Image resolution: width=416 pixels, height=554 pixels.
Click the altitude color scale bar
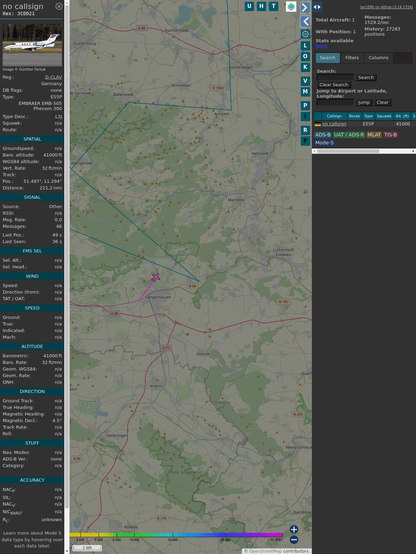[x=176, y=535]
